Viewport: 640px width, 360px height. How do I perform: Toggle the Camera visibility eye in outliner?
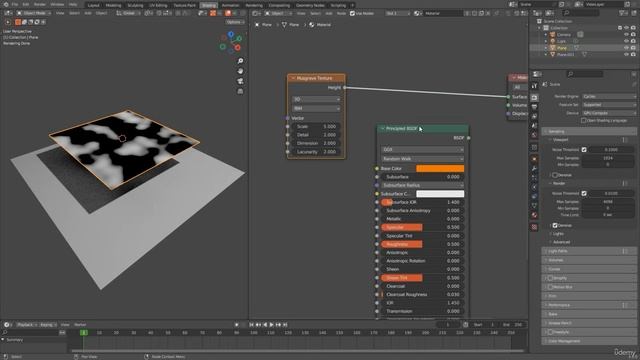[x=626, y=35]
